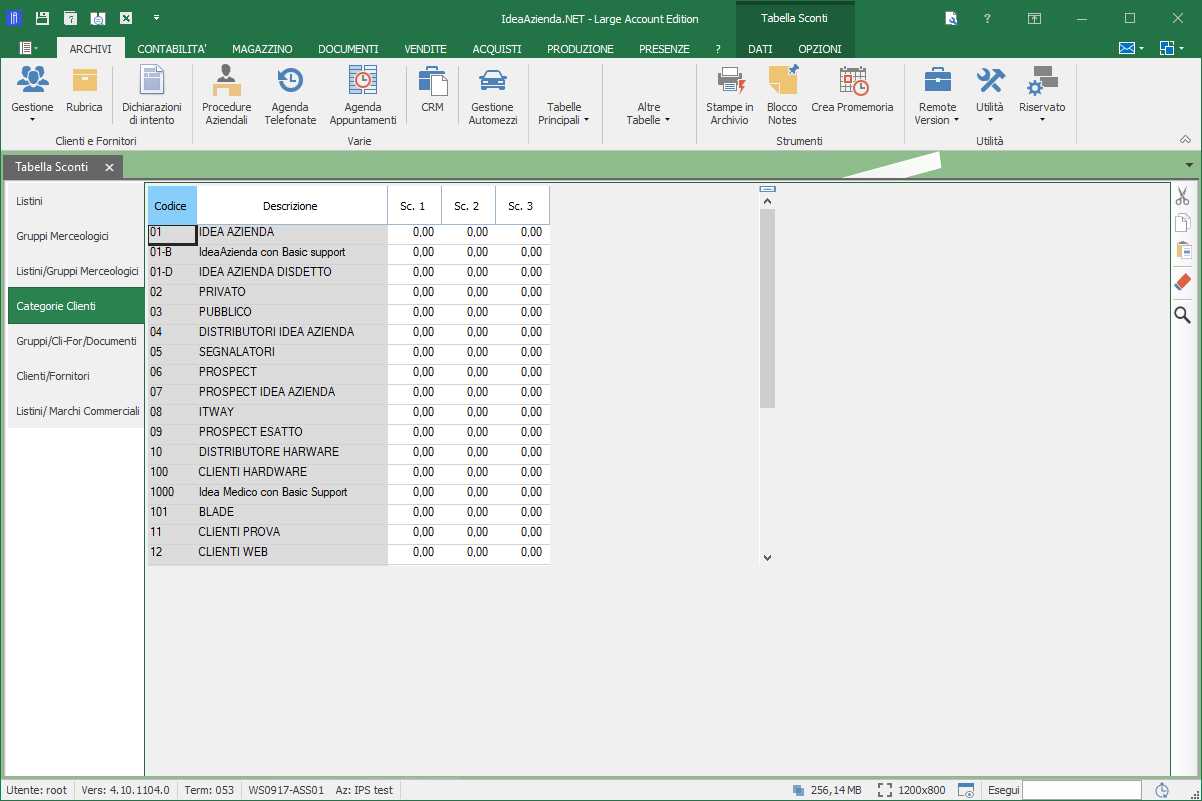
Task: Select Clienti/Fornitori side item
Action: click(x=76, y=376)
